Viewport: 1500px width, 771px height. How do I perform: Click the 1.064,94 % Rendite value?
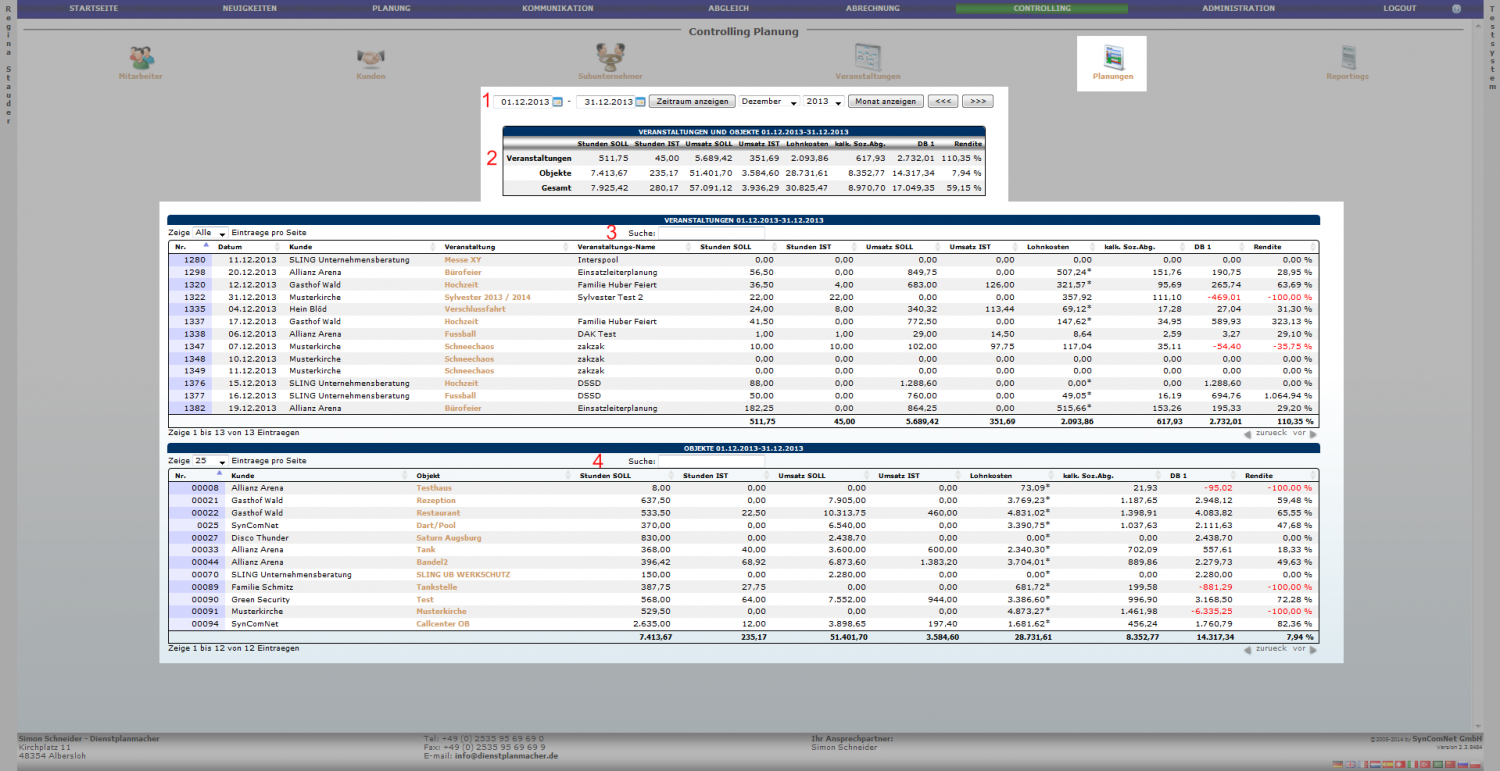[x=1289, y=396]
